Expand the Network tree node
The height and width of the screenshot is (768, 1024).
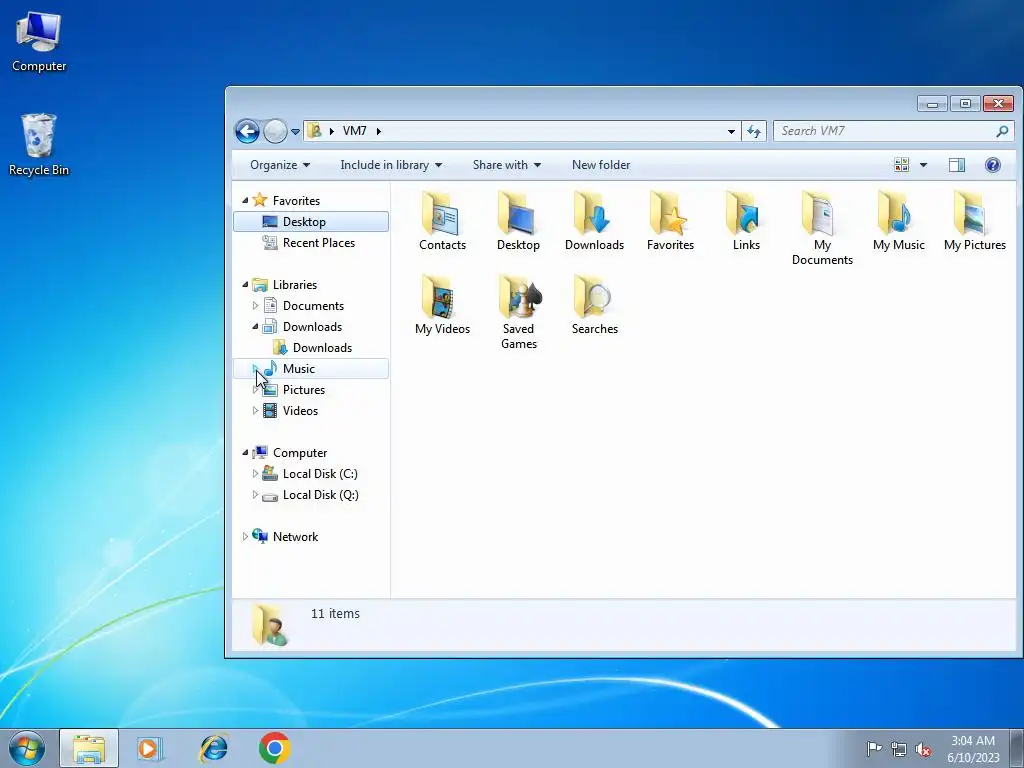click(x=246, y=537)
